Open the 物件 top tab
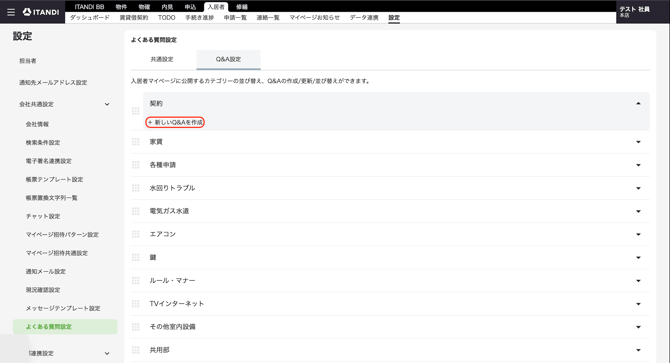The width and height of the screenshot is (670, 363). pos(121,7)
